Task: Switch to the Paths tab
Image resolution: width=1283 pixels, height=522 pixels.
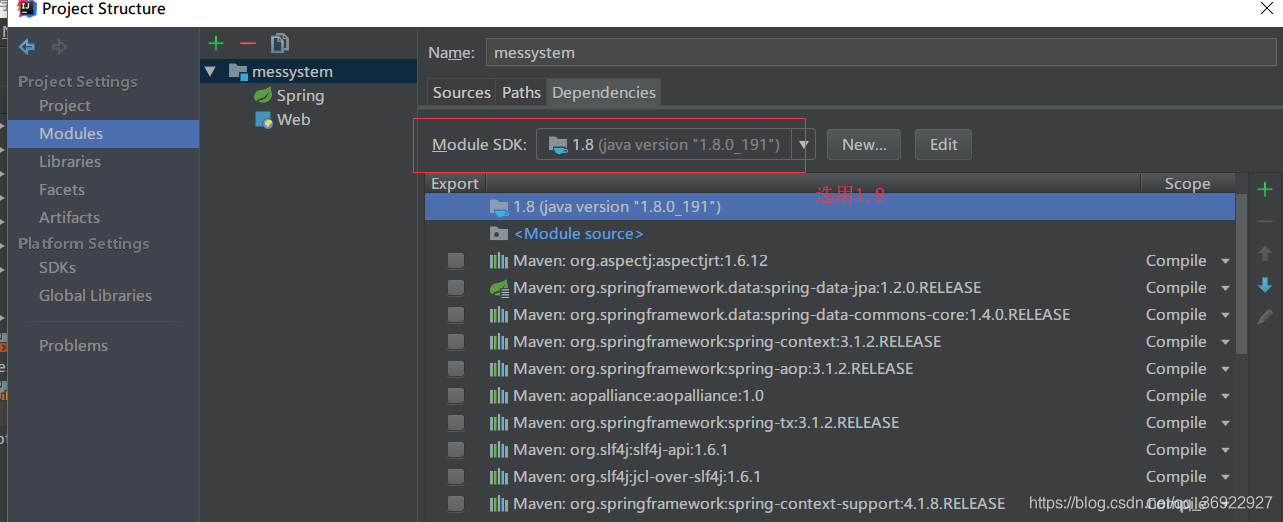Action: tap(521, 92)
